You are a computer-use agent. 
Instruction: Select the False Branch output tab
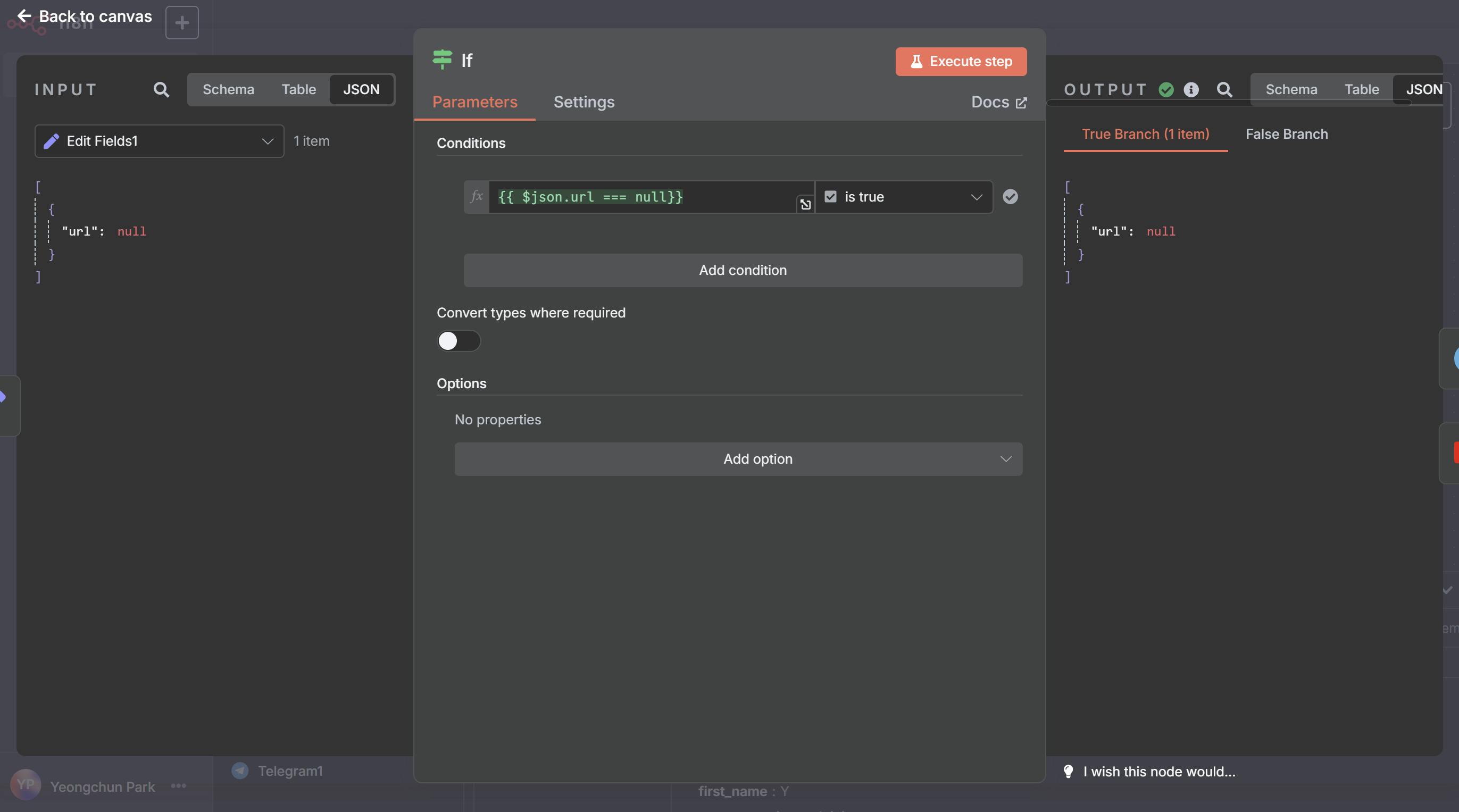[x=1286, y=134]
